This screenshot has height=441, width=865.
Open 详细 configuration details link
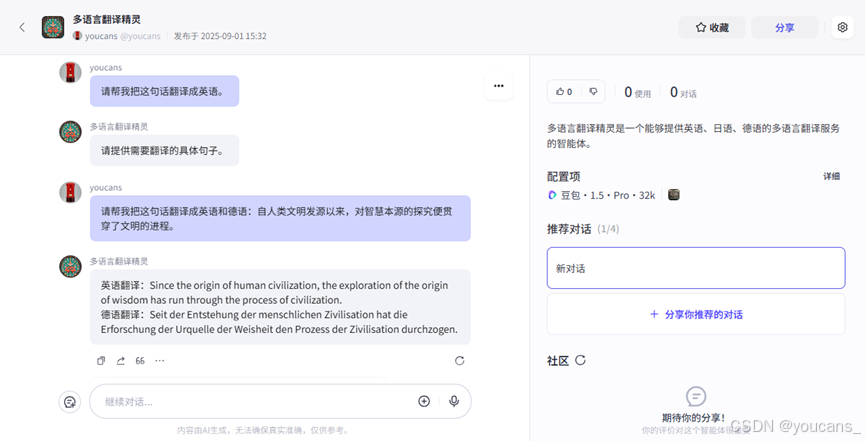pos(831,176)
